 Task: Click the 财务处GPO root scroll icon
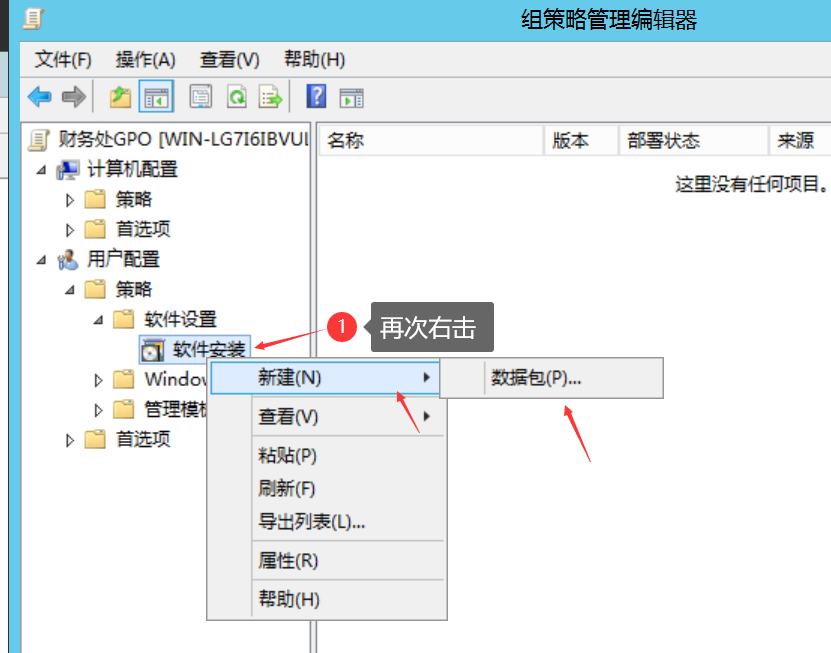tap(39, 139)
